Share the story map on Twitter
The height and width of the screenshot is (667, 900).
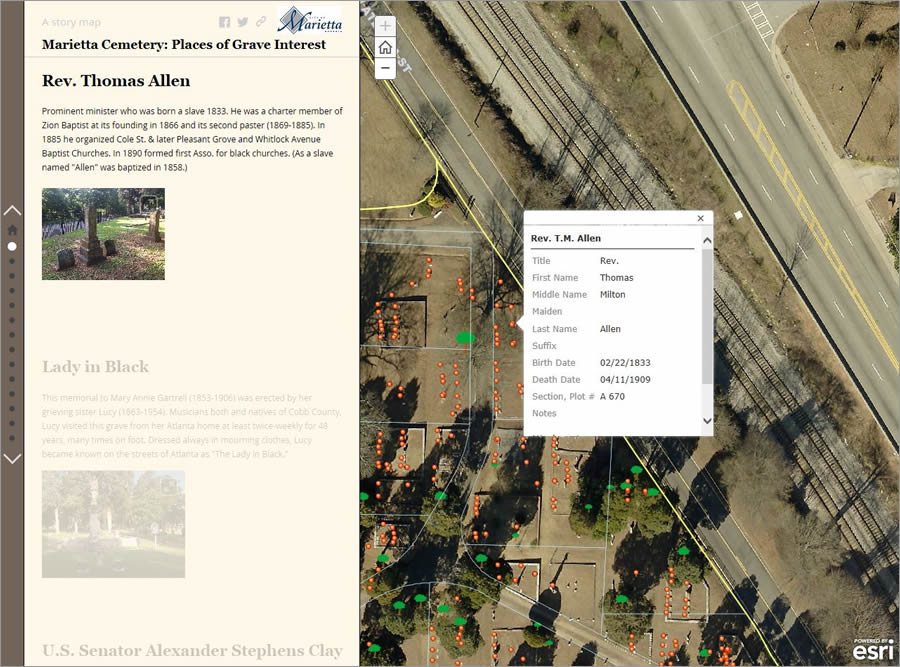pos(242,22)
